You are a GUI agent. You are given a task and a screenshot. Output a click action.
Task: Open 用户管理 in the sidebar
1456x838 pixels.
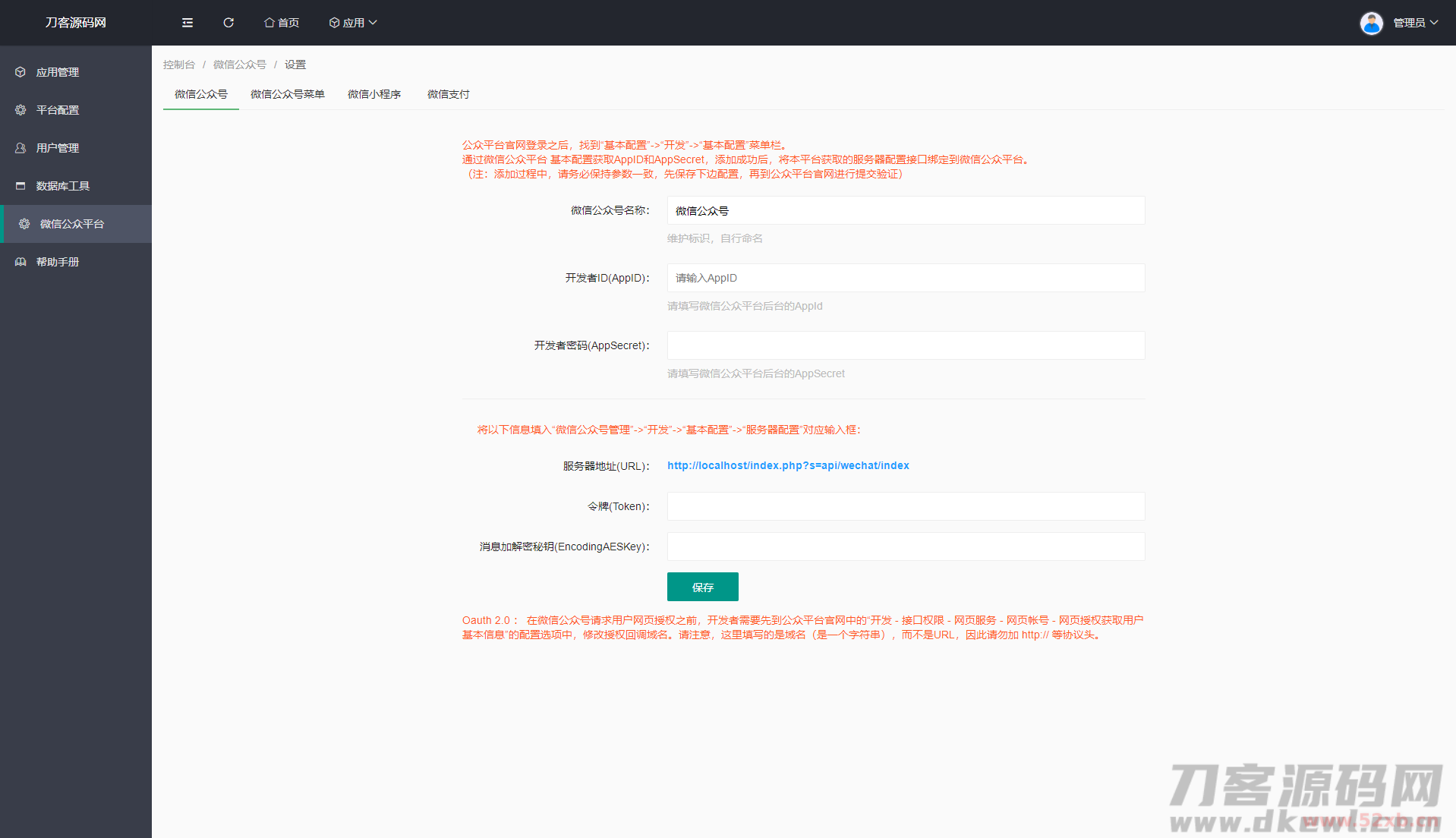coord(58,148)
